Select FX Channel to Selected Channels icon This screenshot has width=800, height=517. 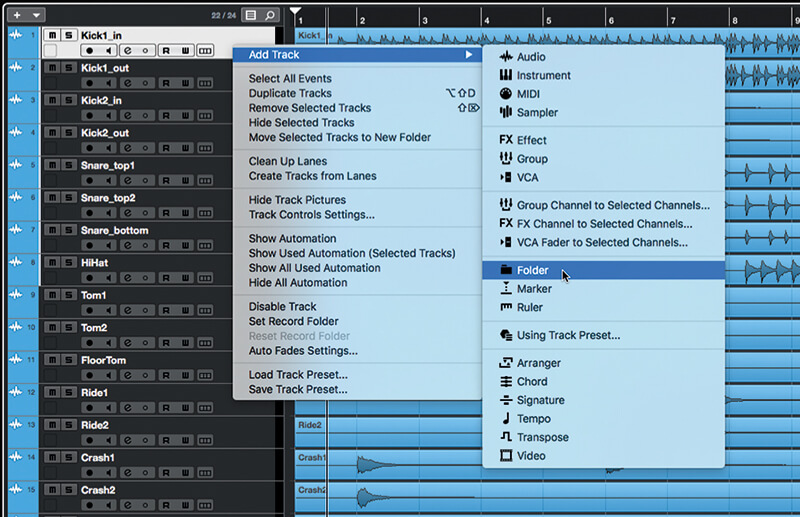[x=506, y=224]
